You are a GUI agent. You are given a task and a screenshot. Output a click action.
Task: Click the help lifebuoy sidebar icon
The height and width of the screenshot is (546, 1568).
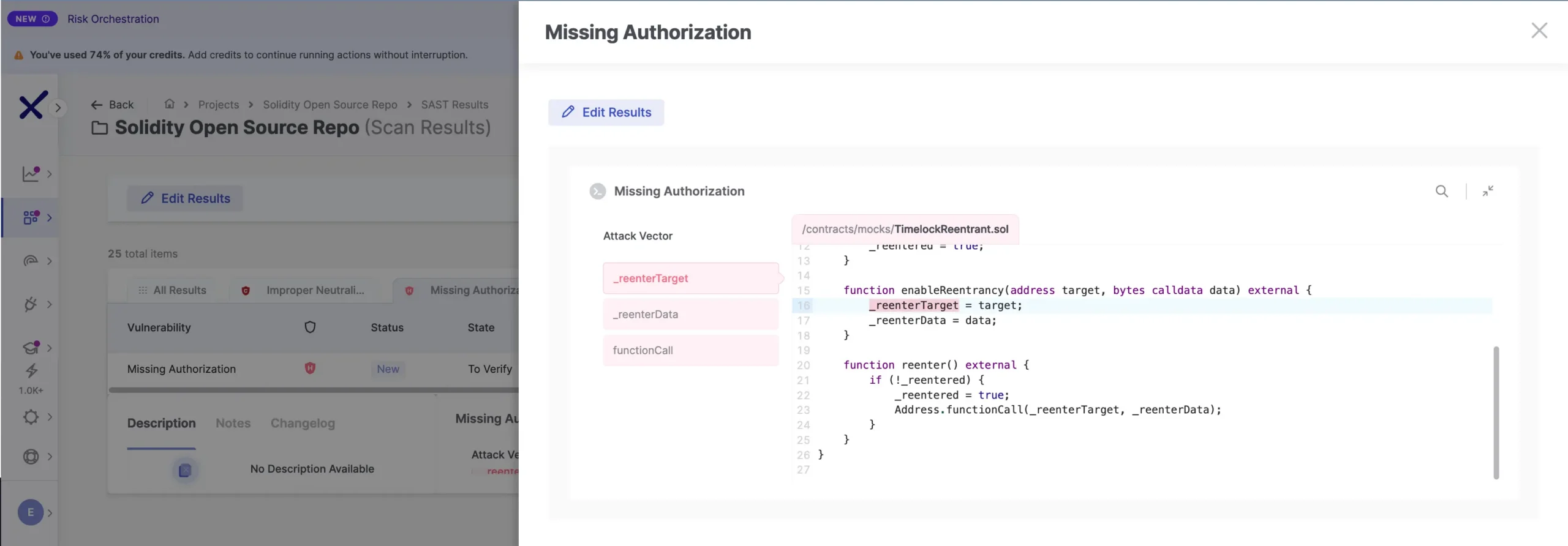coord(31,457)
